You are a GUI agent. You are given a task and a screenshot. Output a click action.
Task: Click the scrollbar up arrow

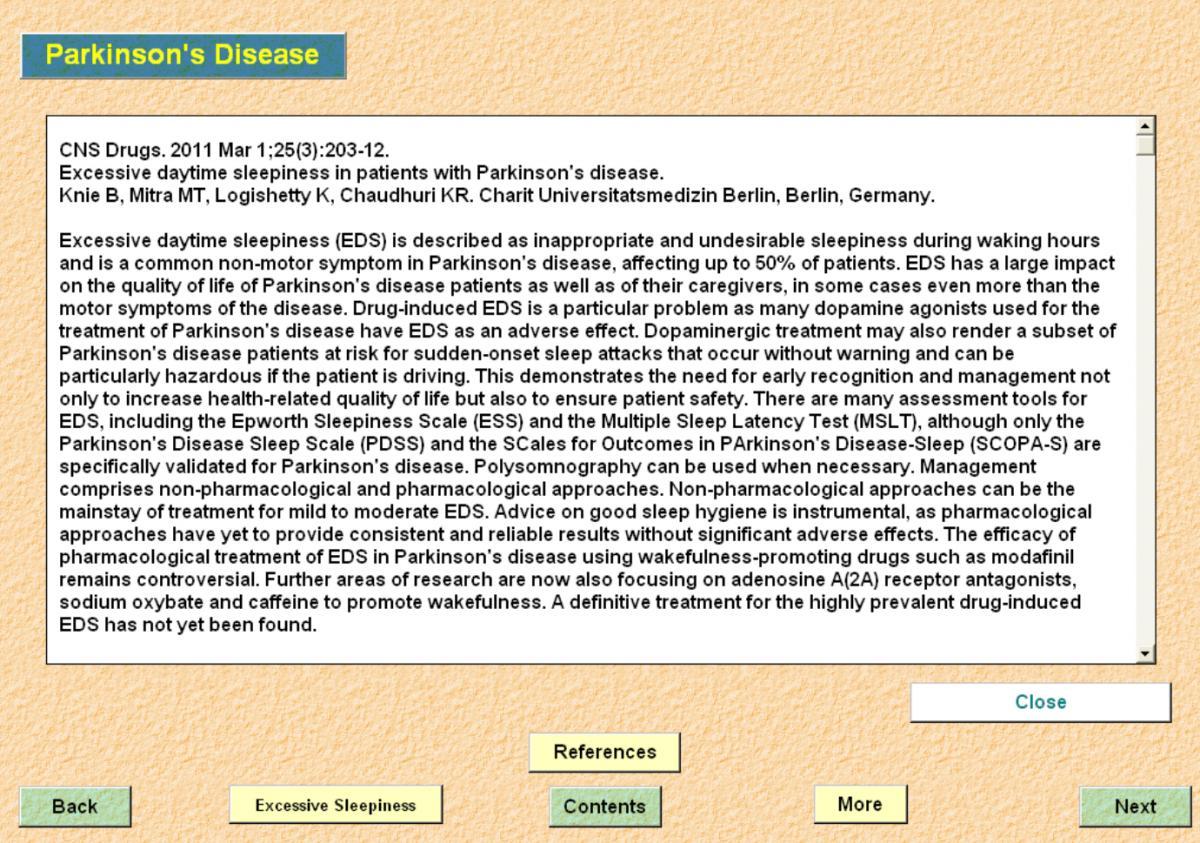1146,126
